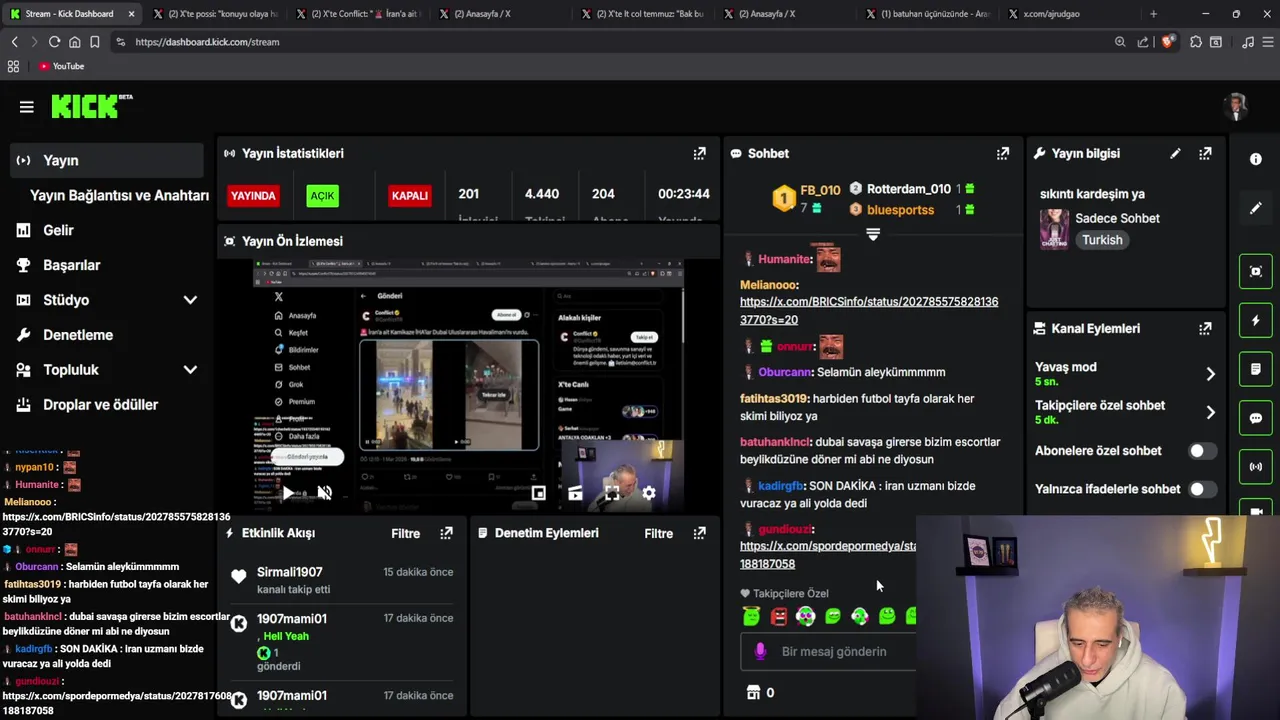The height and width of the screenshot is (720, 1280).
Task: Click username FB_010 in leaderboard
Action: (x=820, y=190)
